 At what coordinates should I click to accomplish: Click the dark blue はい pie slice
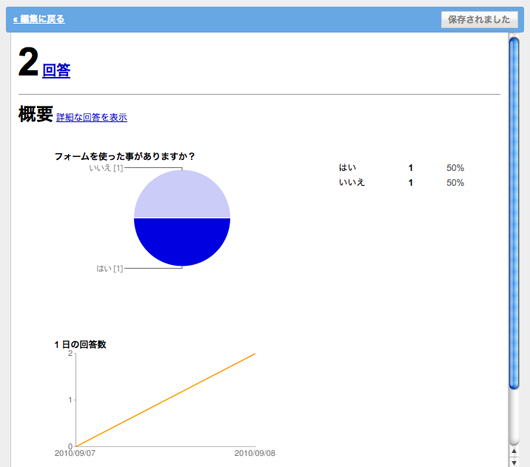(x=182, y=242)
